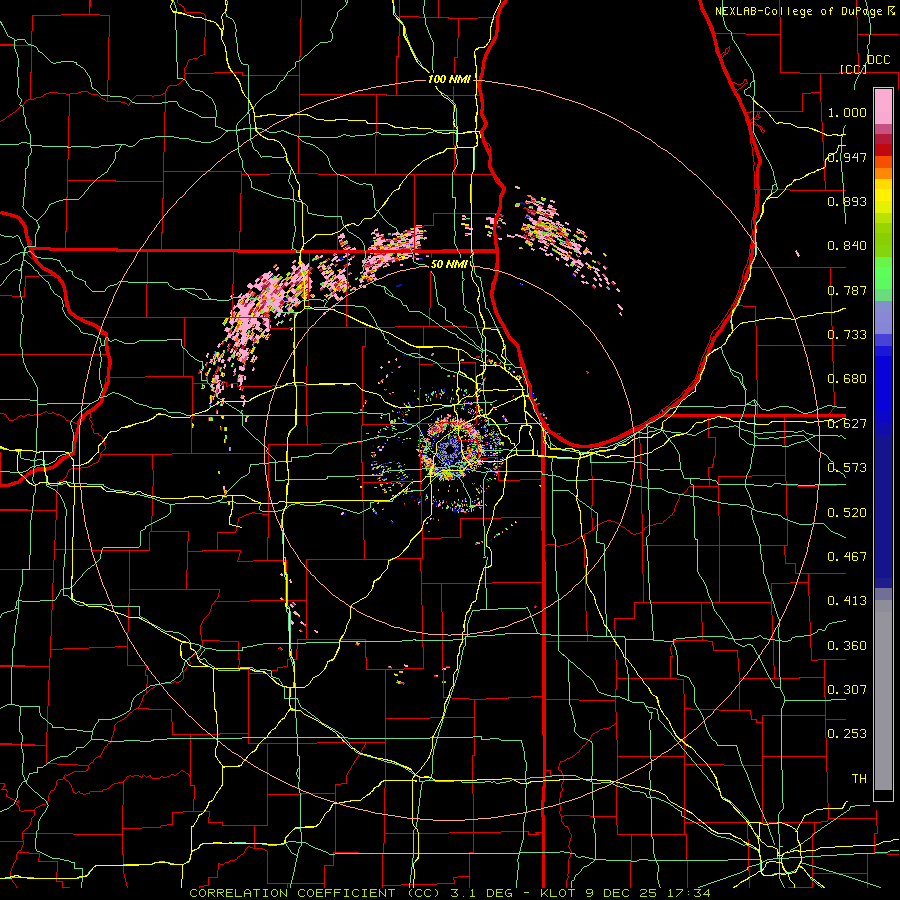The height and width of the screenshot is (900, 900).
Task: Click the 50 NMI range ring label
Action: [449, 264]
